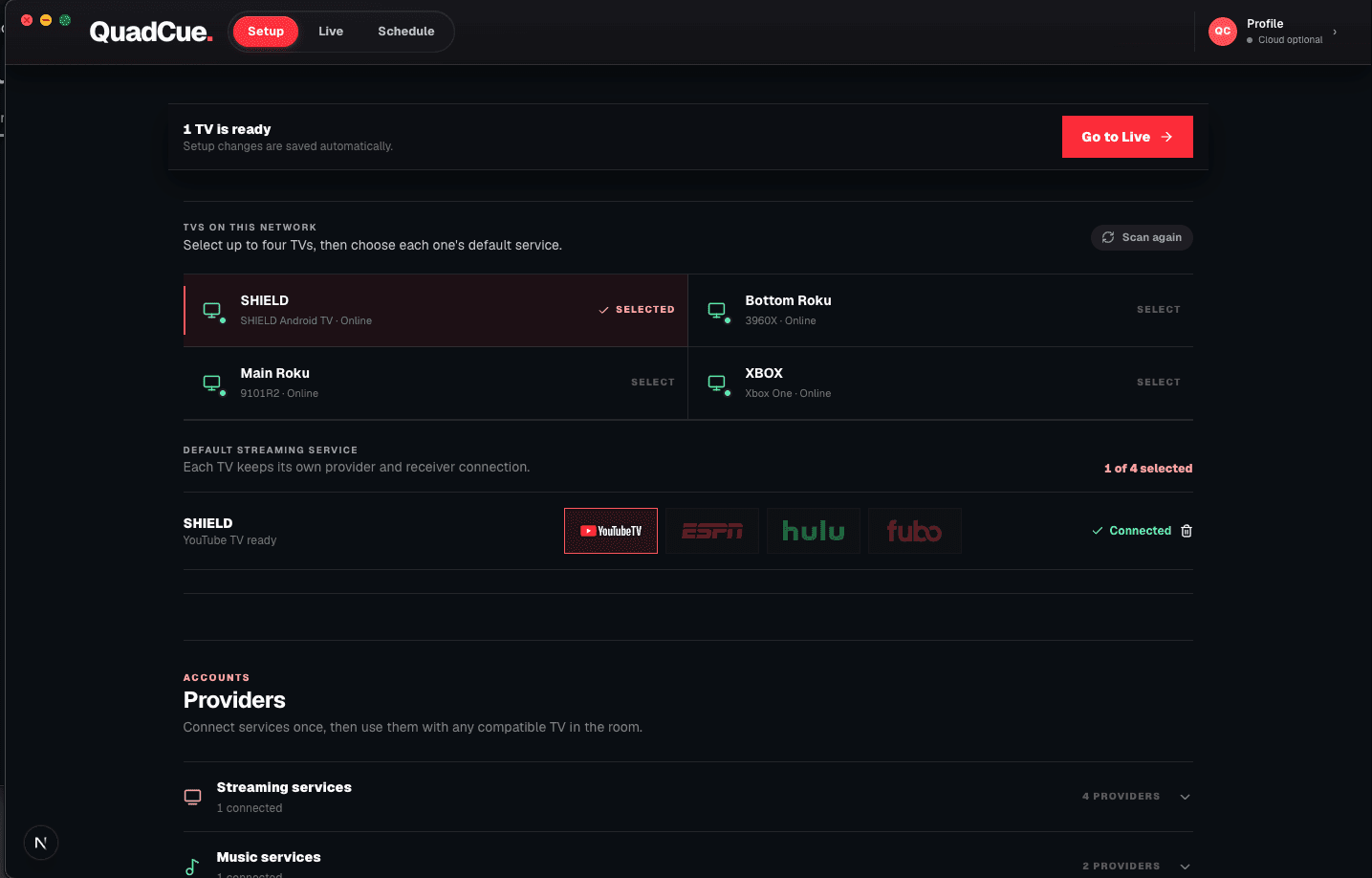
Task: Click the '1 of 4 selected' counter
Action: click(1148, 469)
